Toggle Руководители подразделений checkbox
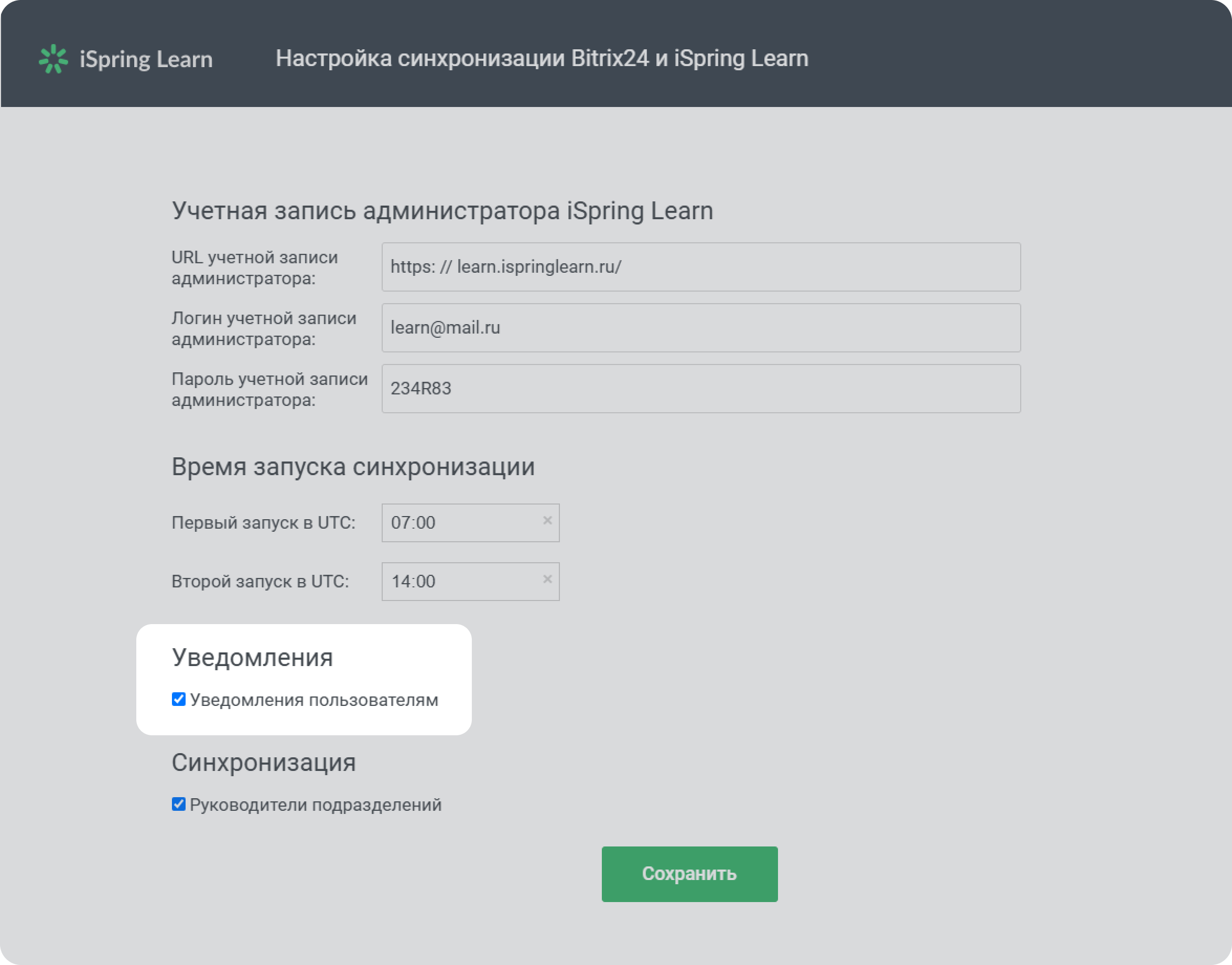 point(178,804)
